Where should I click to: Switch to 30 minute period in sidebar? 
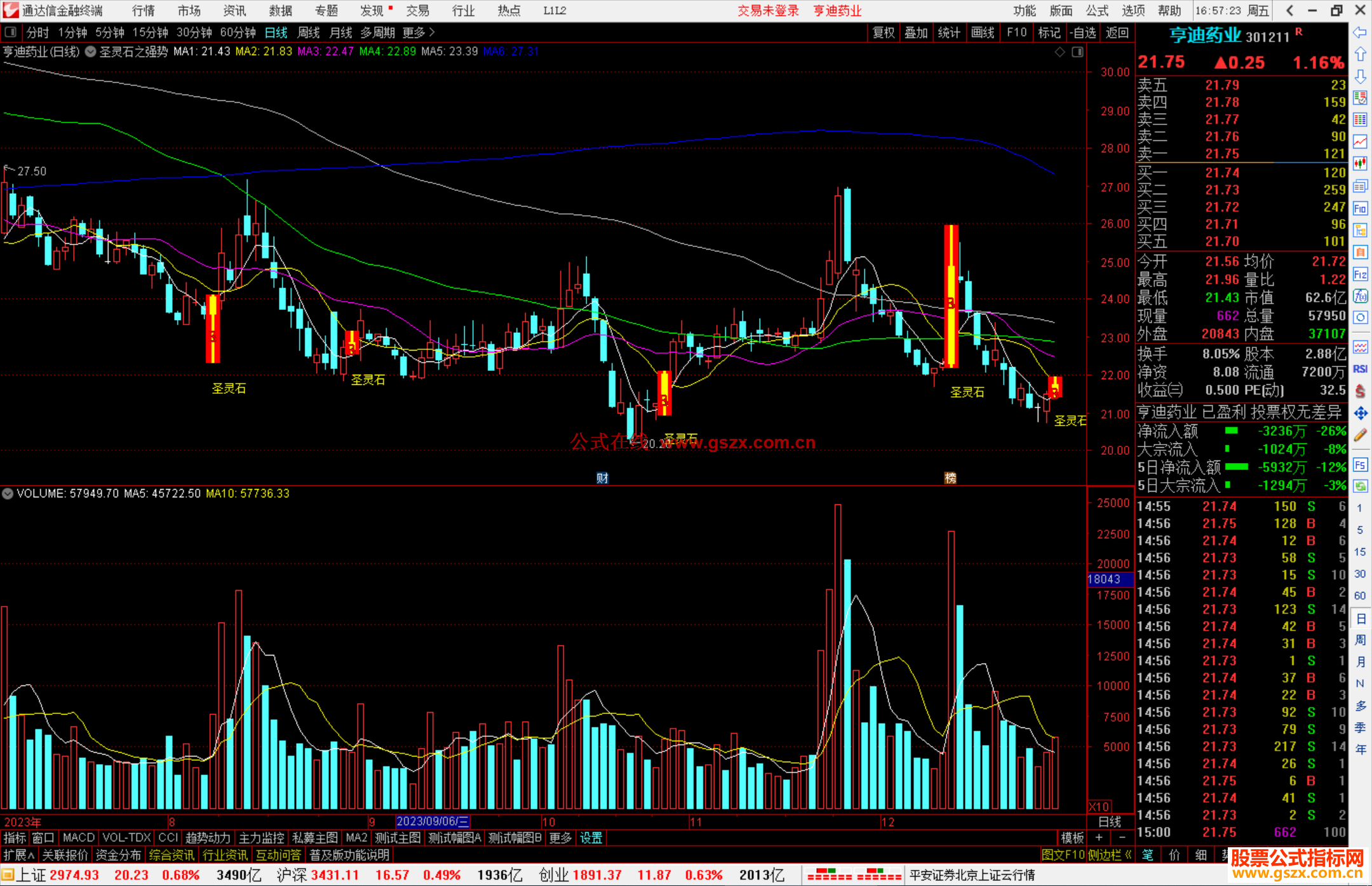[1360, 574]
